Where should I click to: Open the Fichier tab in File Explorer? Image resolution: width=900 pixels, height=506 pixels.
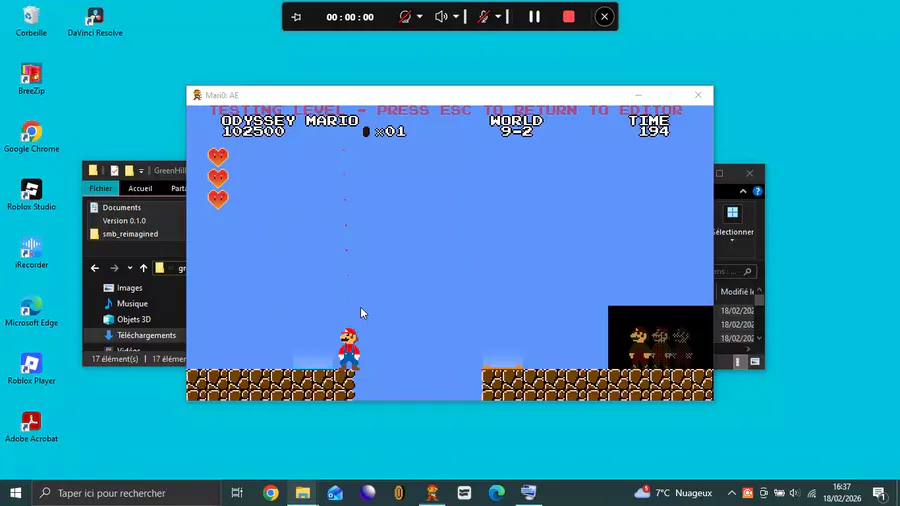(x=100, y=188)
